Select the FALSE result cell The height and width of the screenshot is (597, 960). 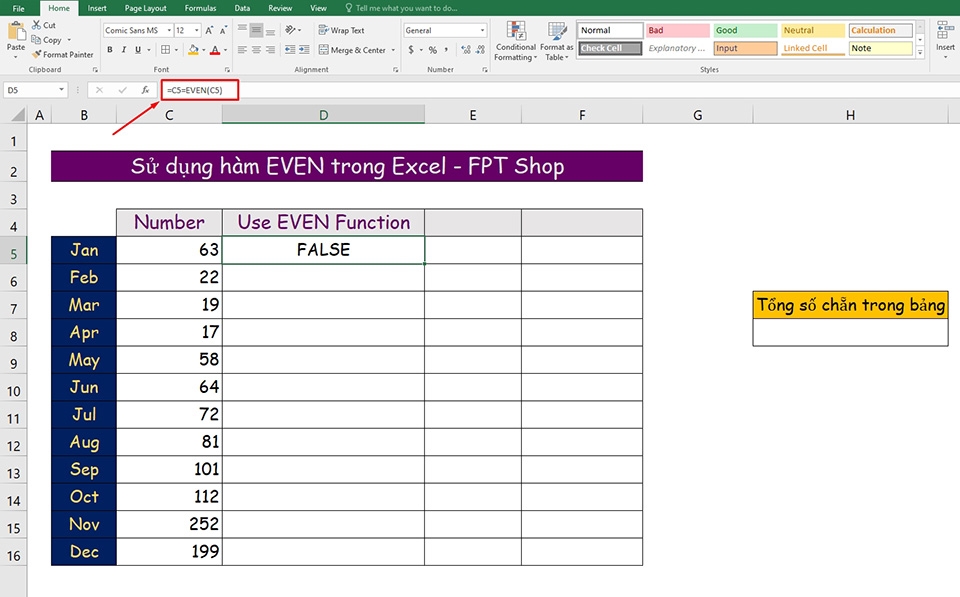(x=323, y=250)
